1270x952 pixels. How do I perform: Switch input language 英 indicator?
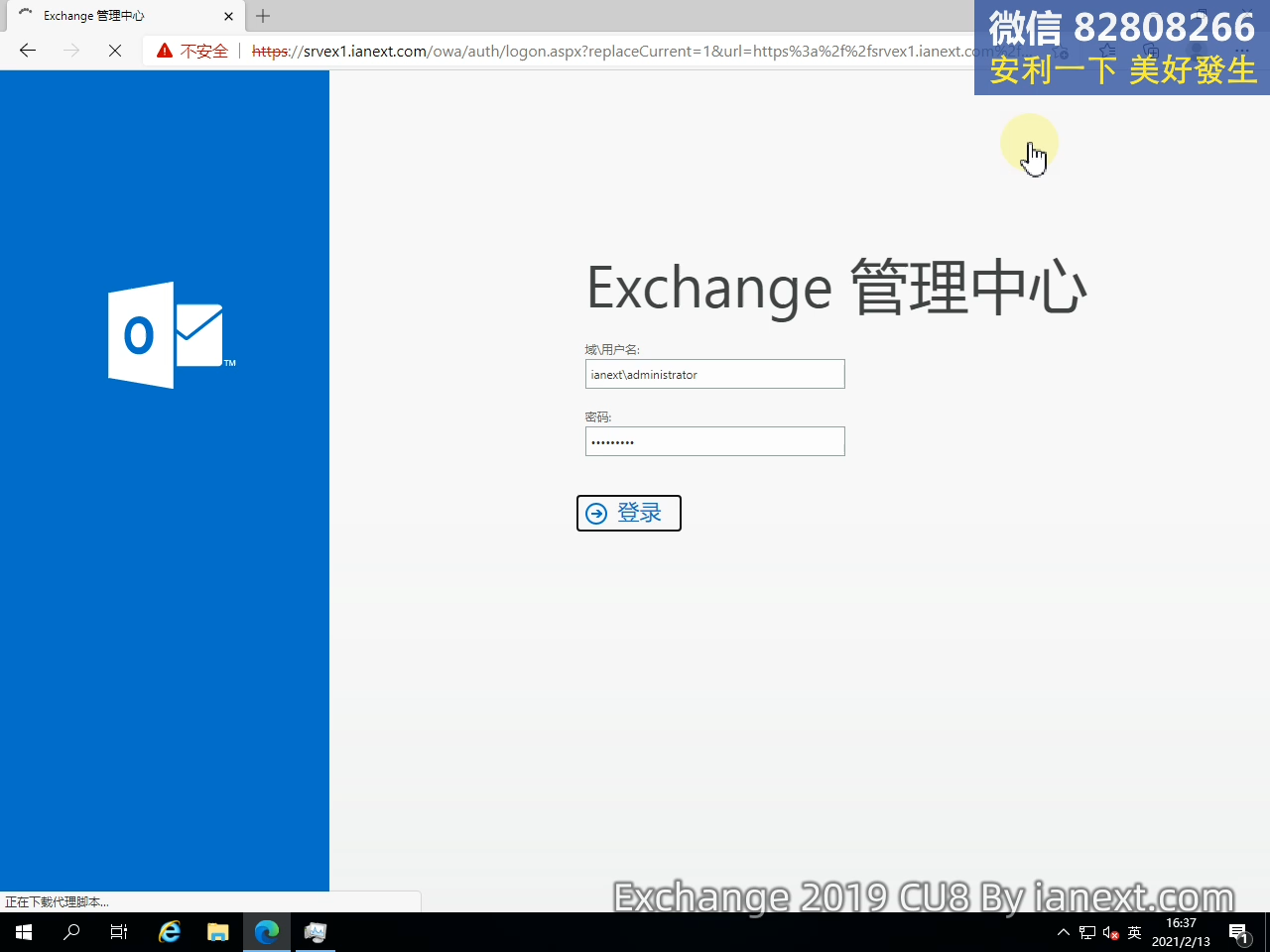(1135, 932)
